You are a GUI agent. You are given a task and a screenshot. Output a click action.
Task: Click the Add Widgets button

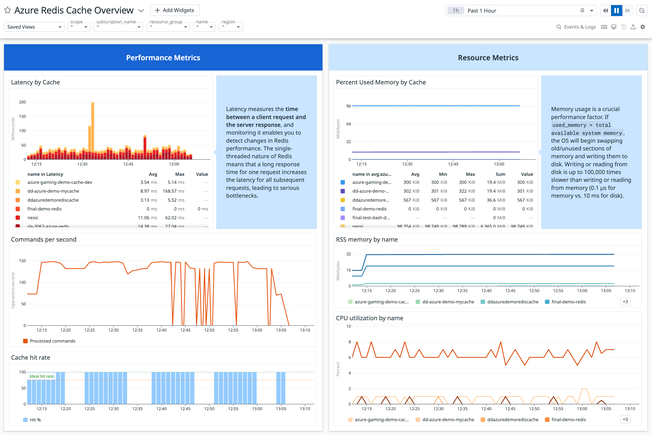tap(174, 10)
